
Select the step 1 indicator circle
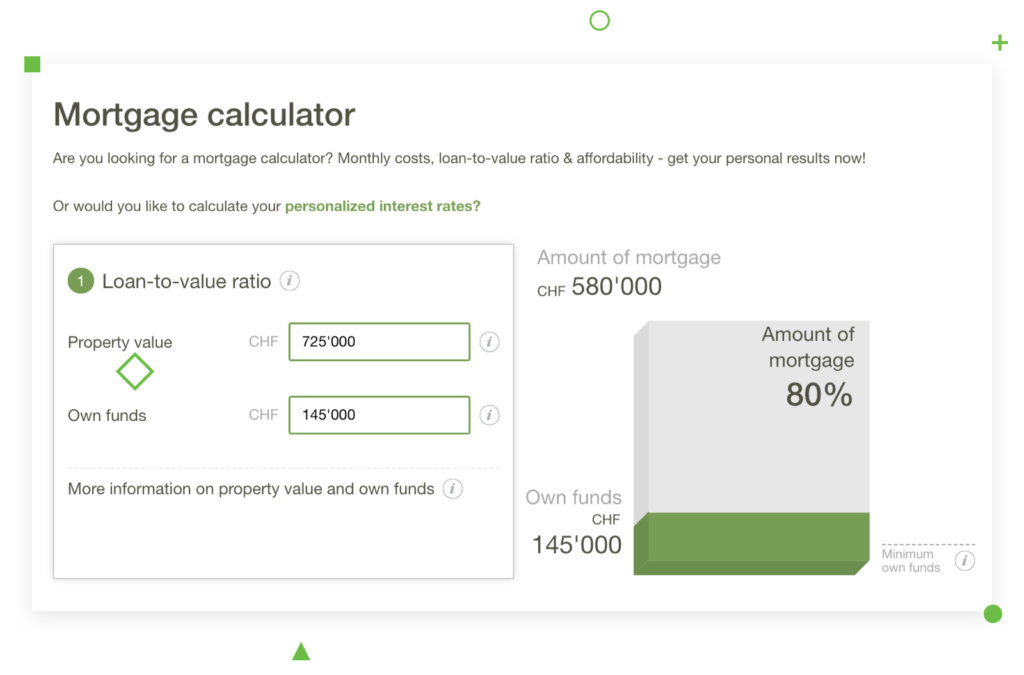click(81, 281)
